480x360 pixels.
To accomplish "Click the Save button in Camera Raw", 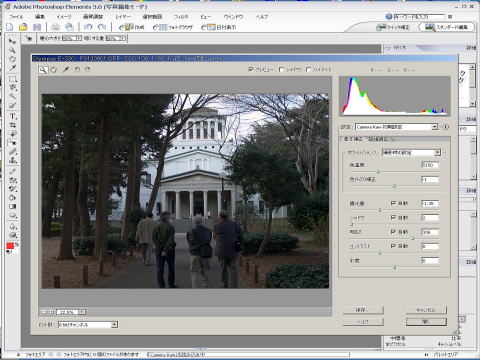I will coord(363,310).
